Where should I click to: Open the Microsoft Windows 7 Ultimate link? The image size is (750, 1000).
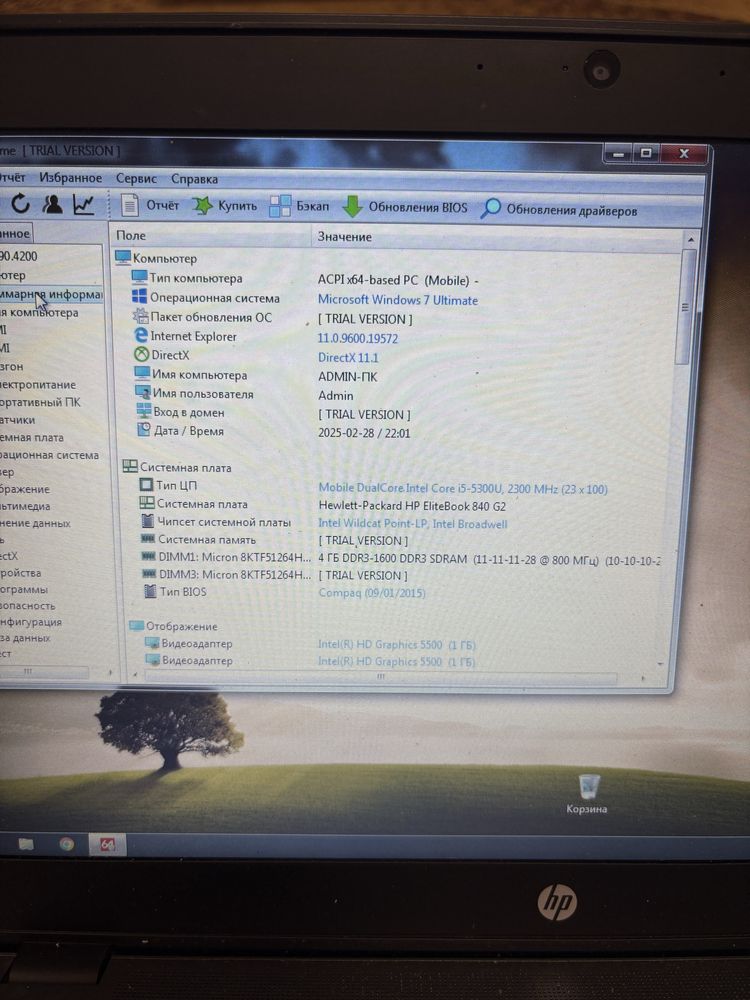tap(398, 300)
